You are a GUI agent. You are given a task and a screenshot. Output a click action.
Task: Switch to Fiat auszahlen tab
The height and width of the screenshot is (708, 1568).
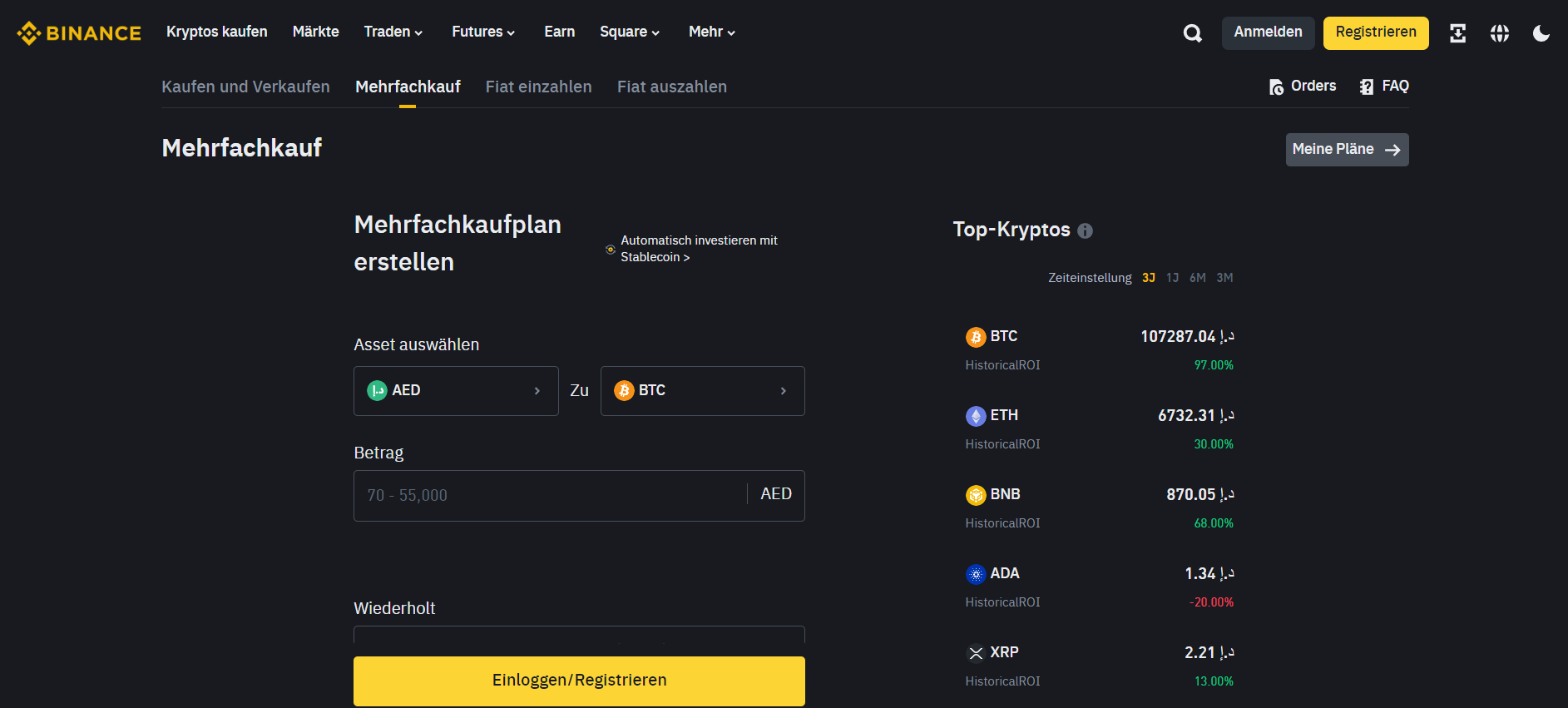pos(672,87)
